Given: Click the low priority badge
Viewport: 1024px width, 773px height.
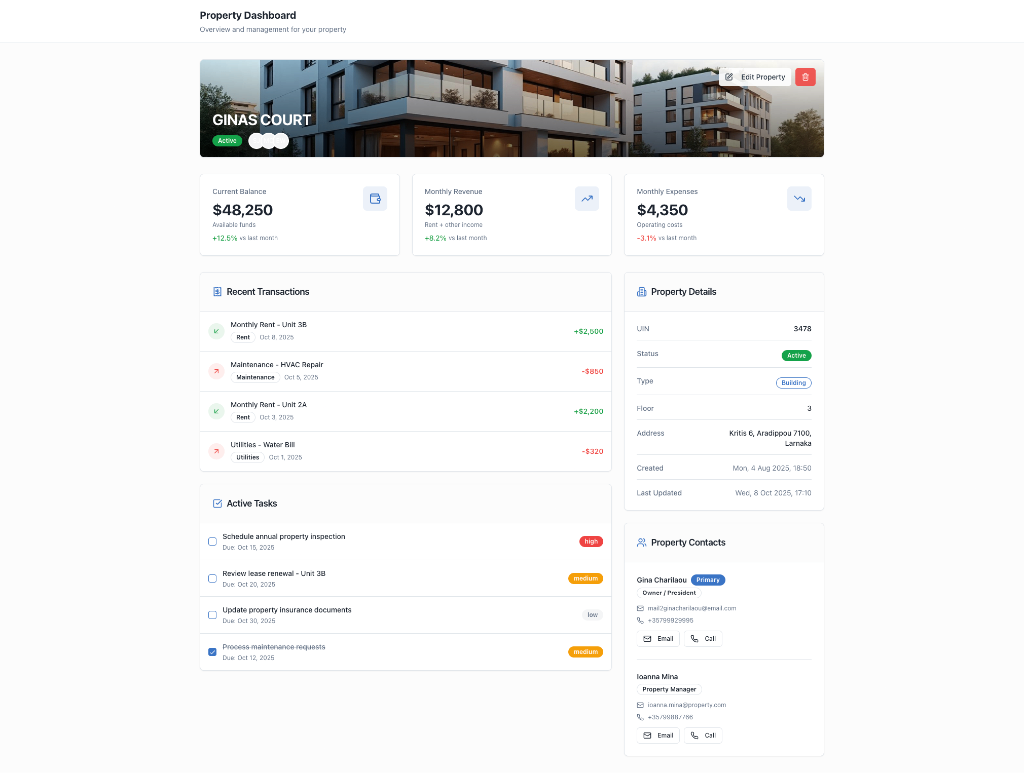Looking at the screenshot, I should (592, 615).
